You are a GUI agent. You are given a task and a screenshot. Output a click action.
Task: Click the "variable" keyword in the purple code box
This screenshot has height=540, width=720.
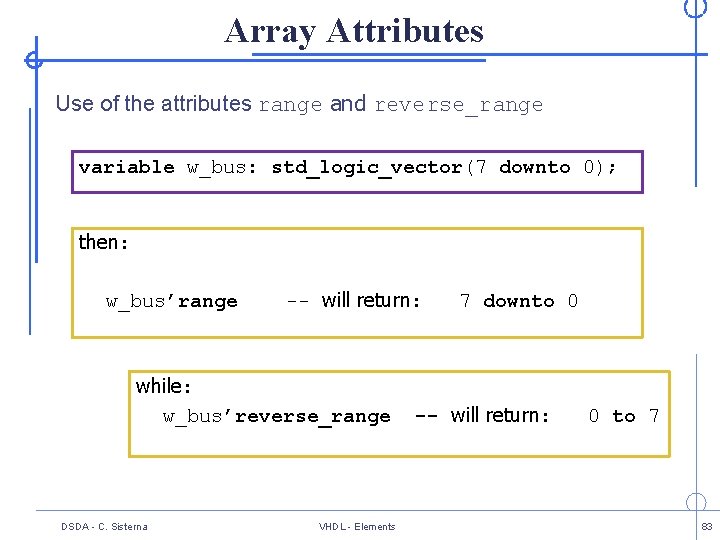(x=126, y=167)
